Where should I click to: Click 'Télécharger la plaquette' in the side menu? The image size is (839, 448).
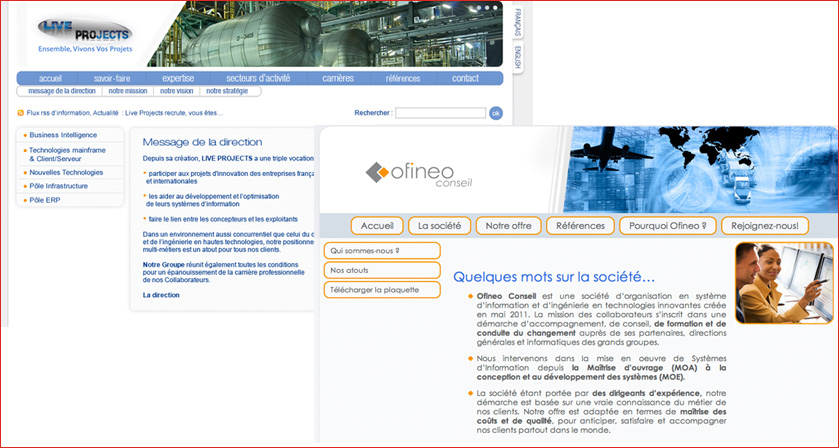pyautogui.click(x=381, y=290)
